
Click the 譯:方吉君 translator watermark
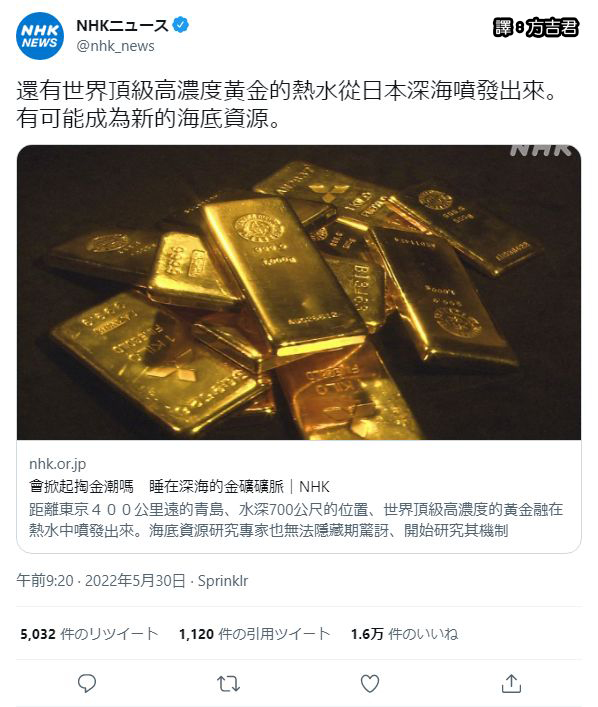(536, 28)
